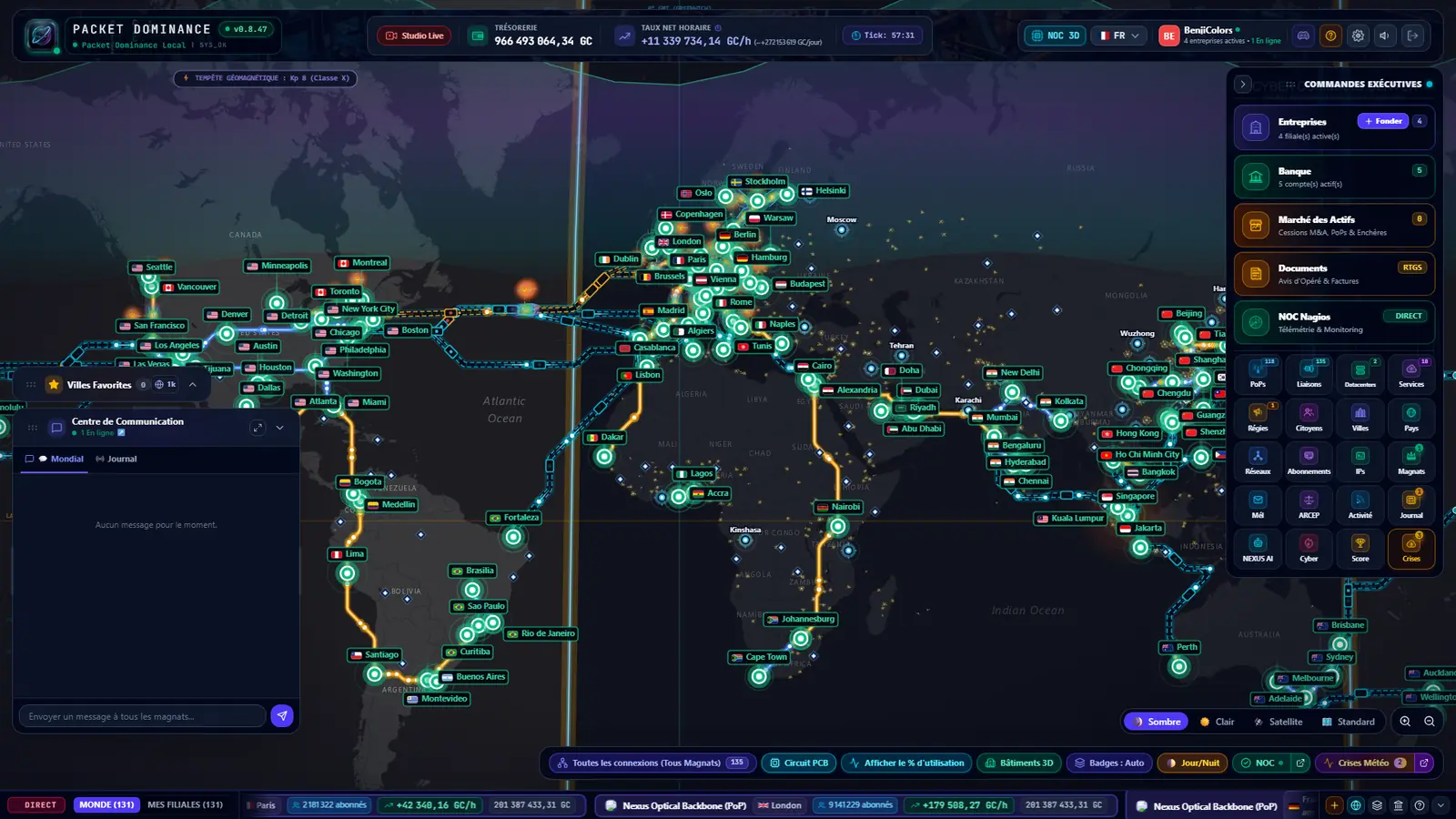Open the Régies advertising icon
This screenshot has width=1456, height=819.
(x=1258, y=418)
